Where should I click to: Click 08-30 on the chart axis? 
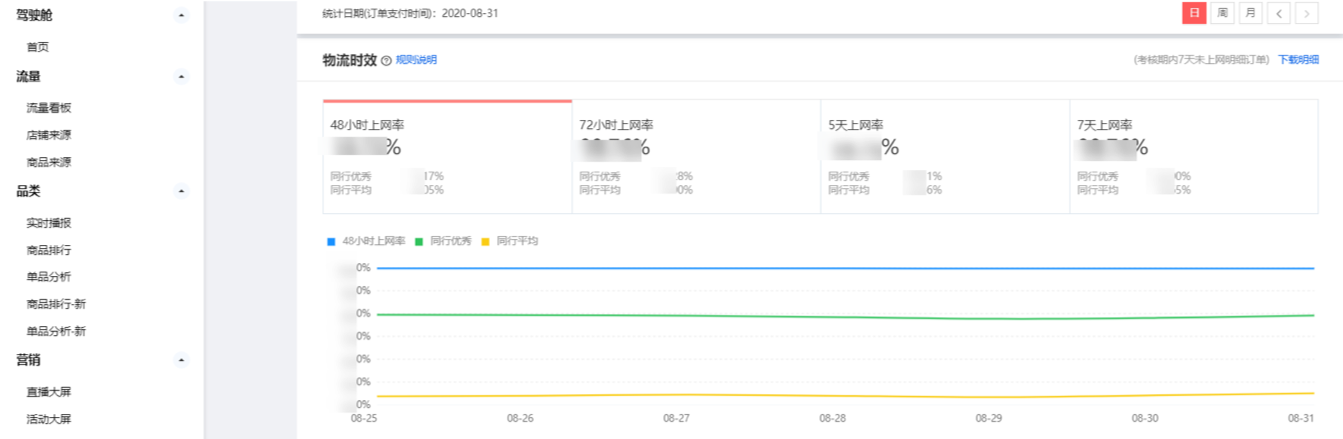point(1144,418)
